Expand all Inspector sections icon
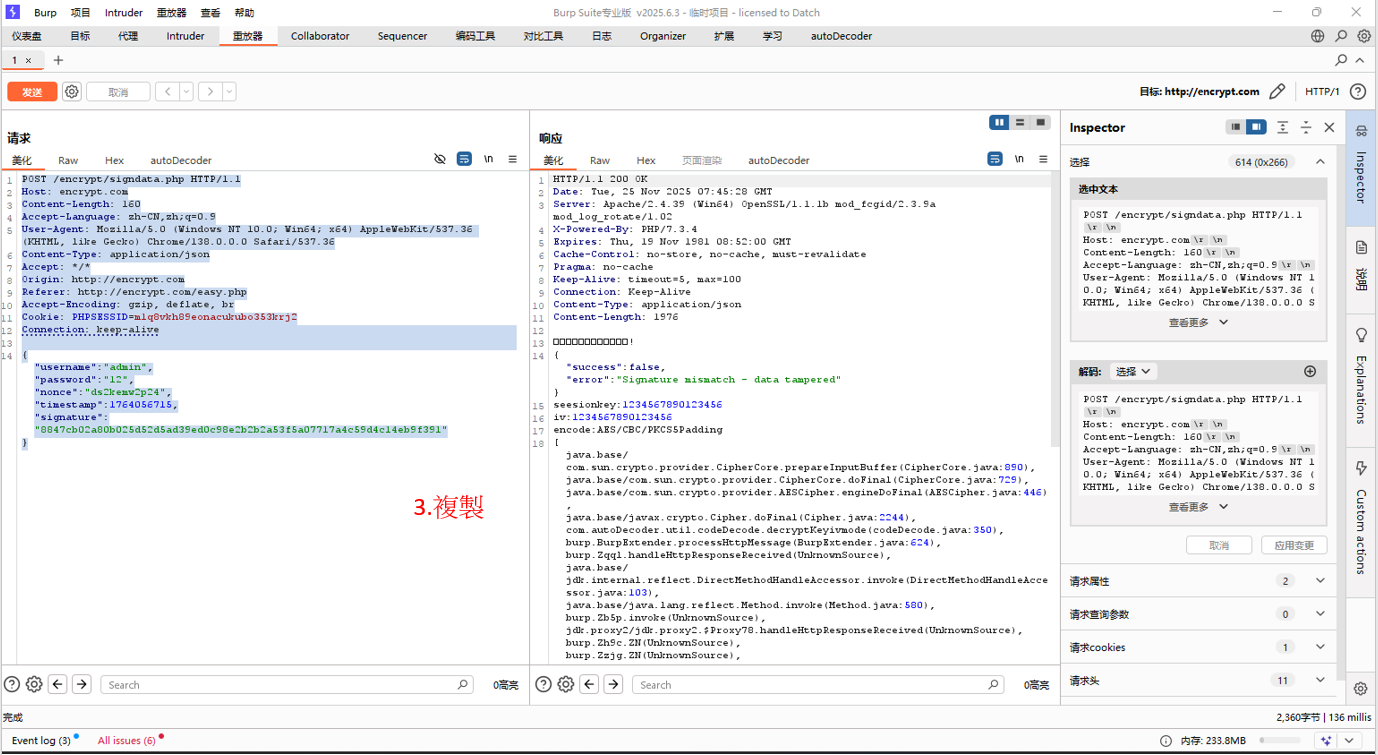This screenshot has height=755, width=1378. click(1283, 127)
